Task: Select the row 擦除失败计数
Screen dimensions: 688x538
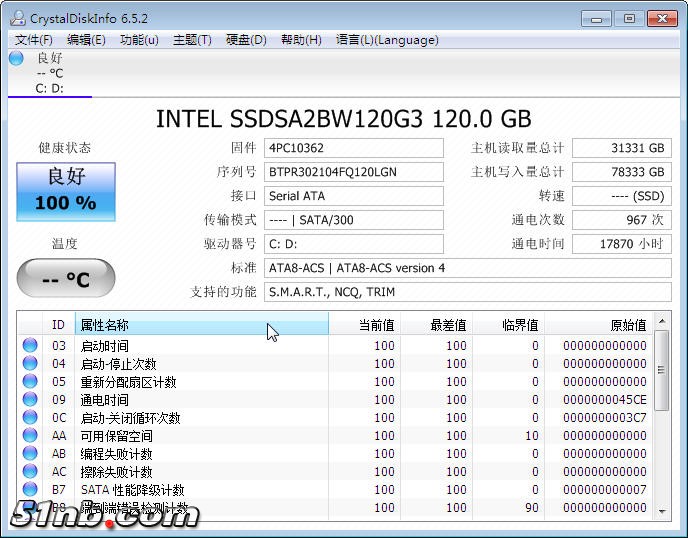Action: [x=335, y=471]
